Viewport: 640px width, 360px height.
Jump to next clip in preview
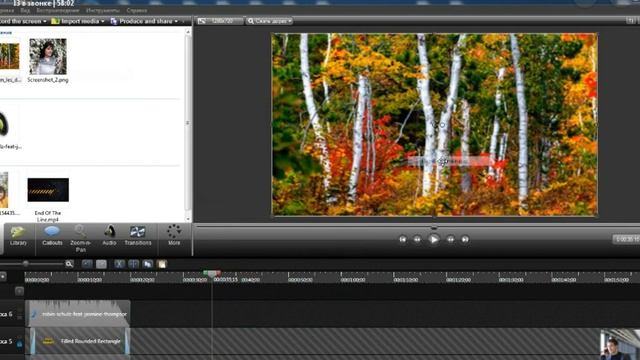[x=465, y=239]
